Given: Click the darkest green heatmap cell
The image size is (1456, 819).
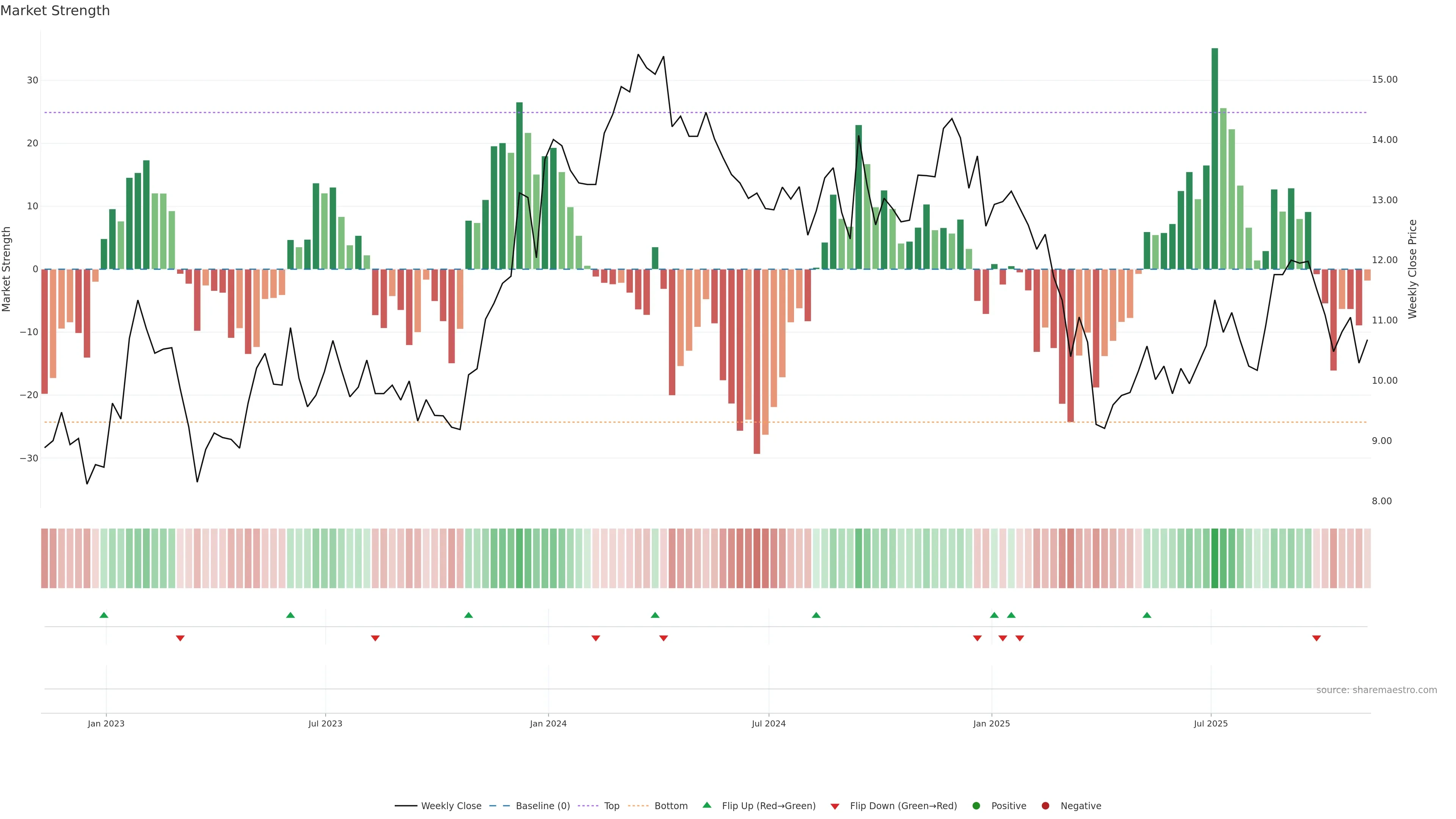Looking at the screenshot, I should 1214,559.
